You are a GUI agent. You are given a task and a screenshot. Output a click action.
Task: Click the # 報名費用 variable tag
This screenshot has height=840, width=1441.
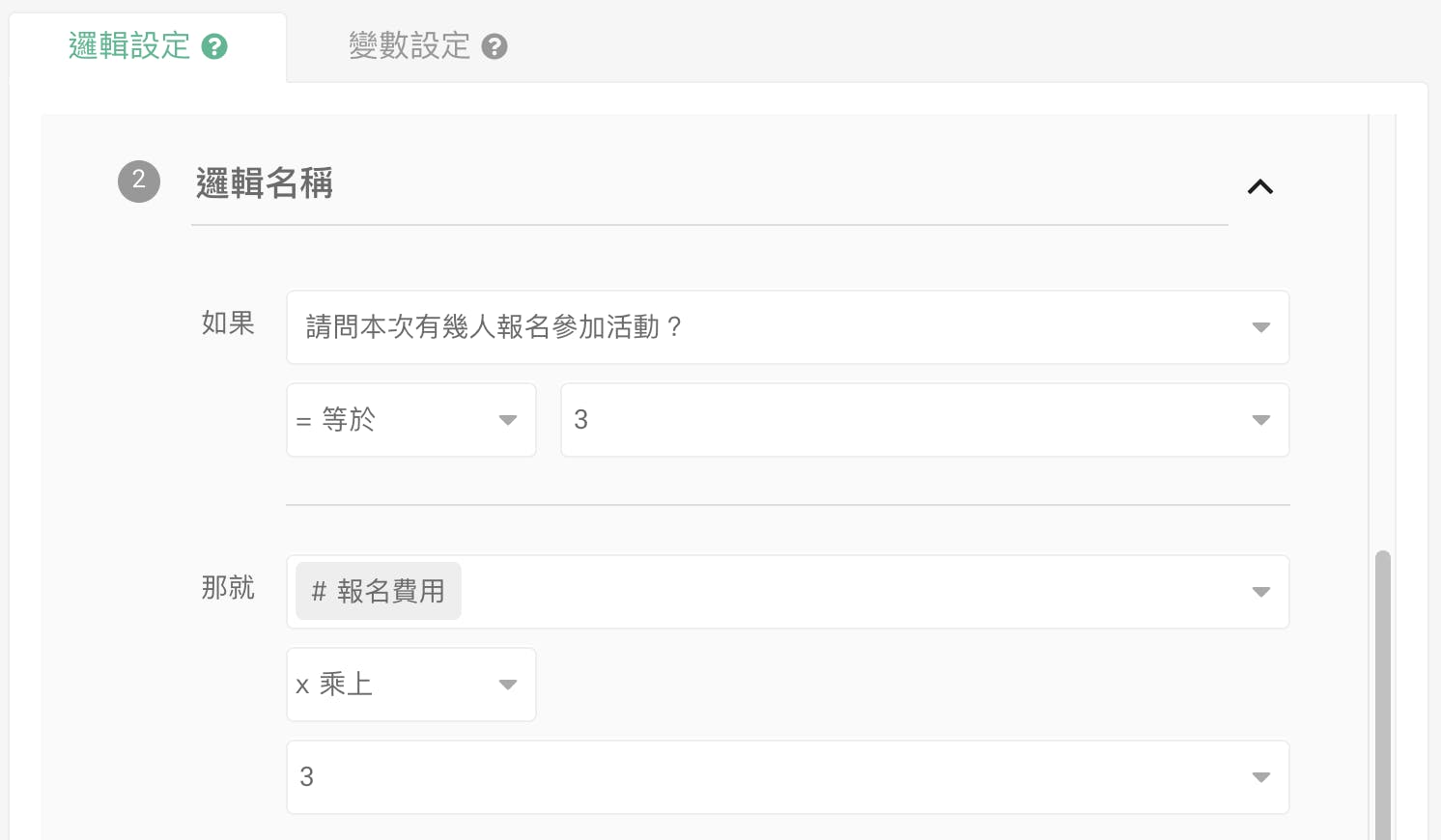[x=379, y=591]
